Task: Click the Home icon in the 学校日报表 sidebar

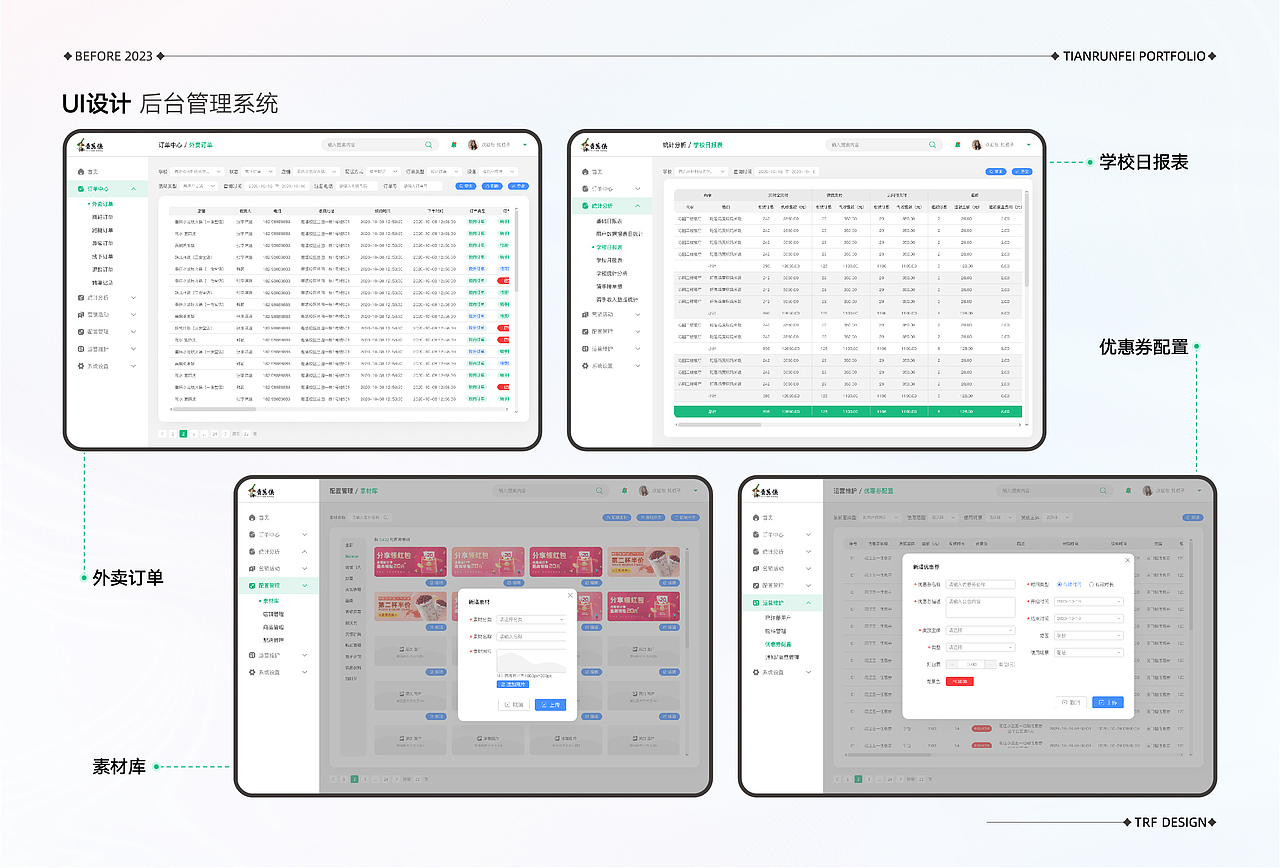Action: click(585, 172)
